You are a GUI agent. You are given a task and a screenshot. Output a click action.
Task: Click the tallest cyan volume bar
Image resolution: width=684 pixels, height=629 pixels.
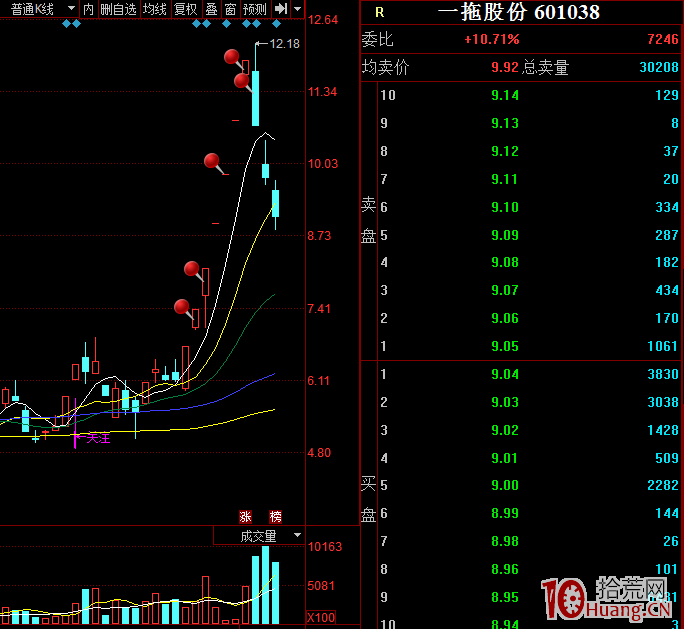(265, 585)
